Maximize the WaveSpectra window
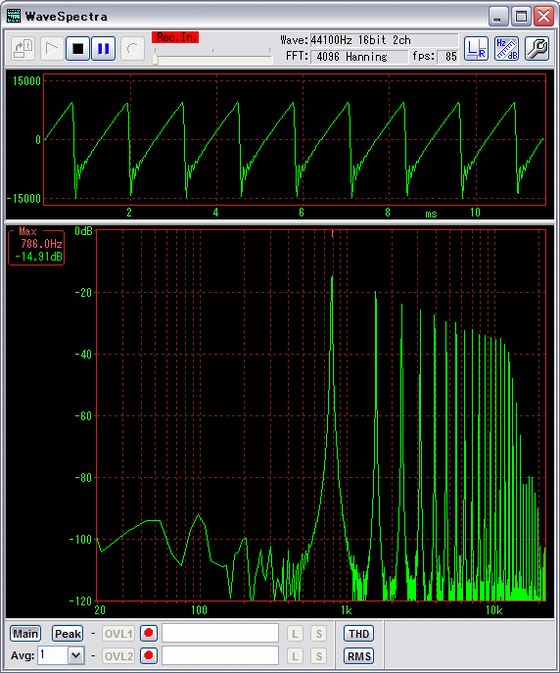Image resolution: width=560 pixels, height=673 pixels. [521, 17]
